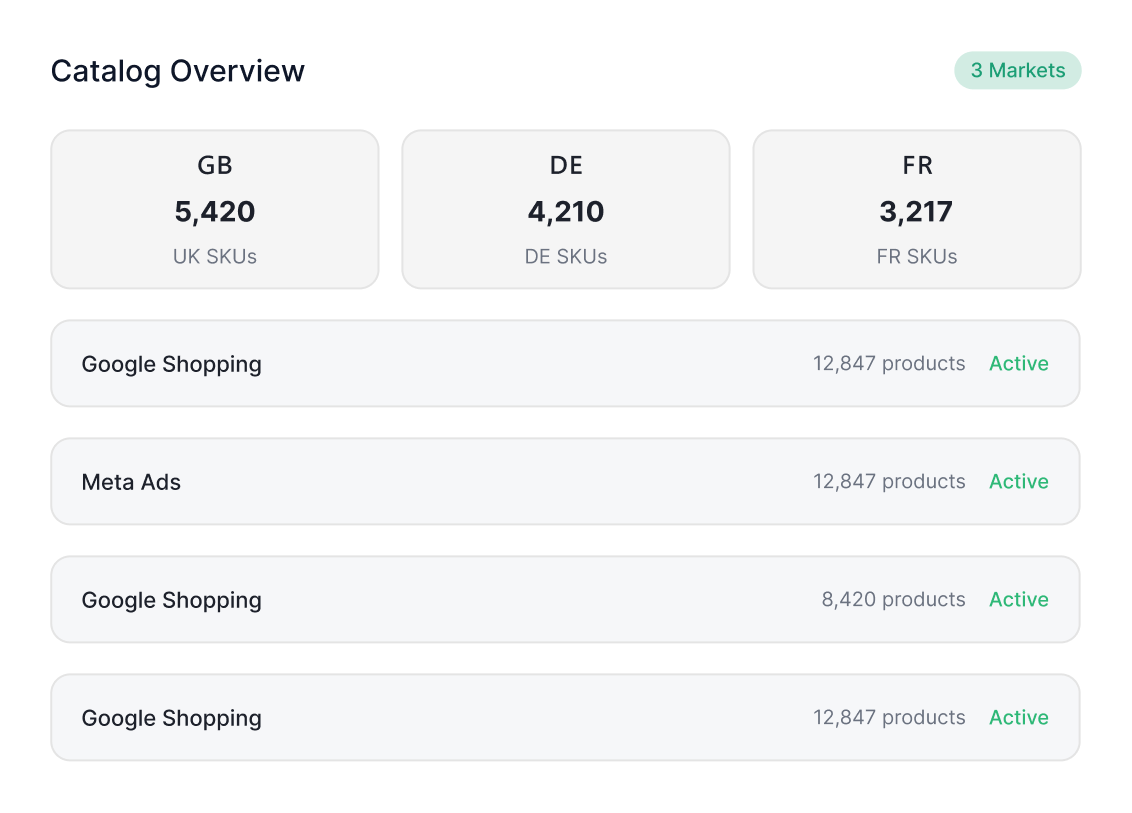Click Active status in Meta Ads row
This screenshot has width=1132, height=813.
point(1018,482)
